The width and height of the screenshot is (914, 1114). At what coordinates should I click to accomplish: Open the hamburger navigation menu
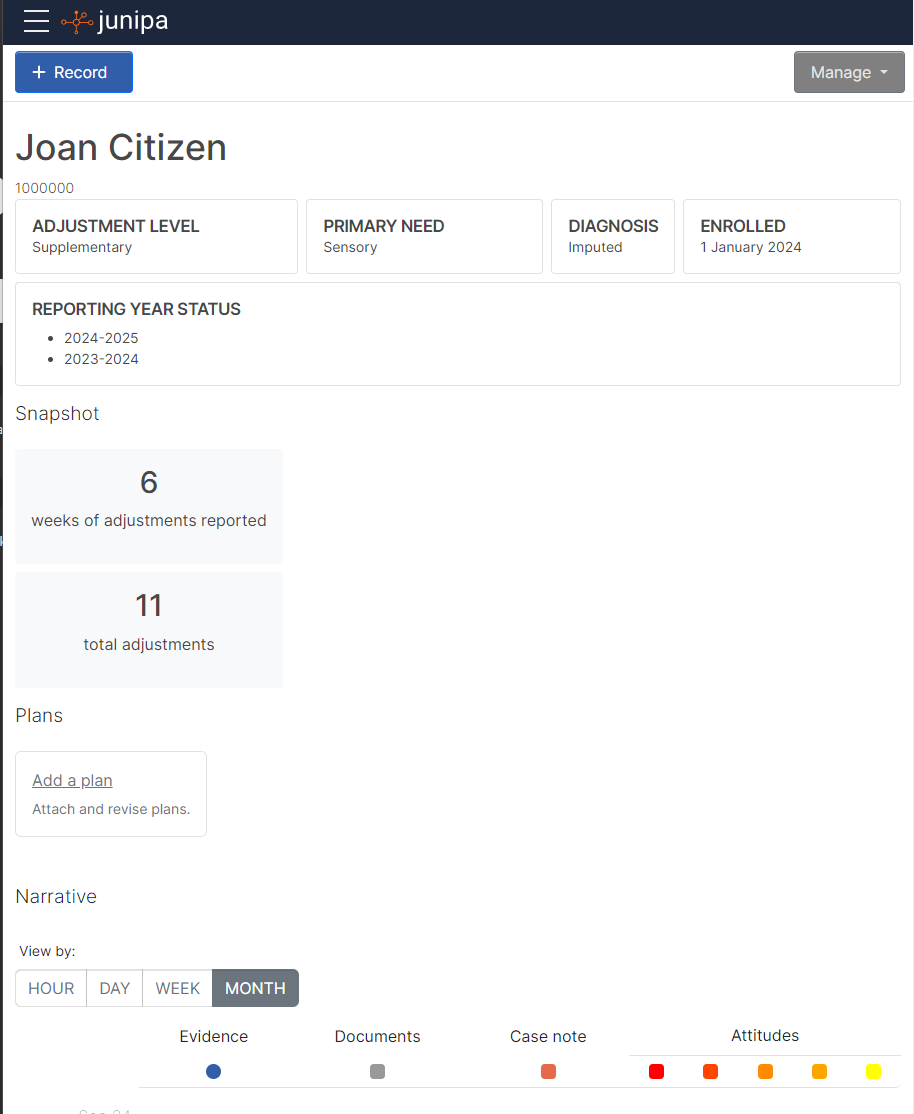pos(36,21)
